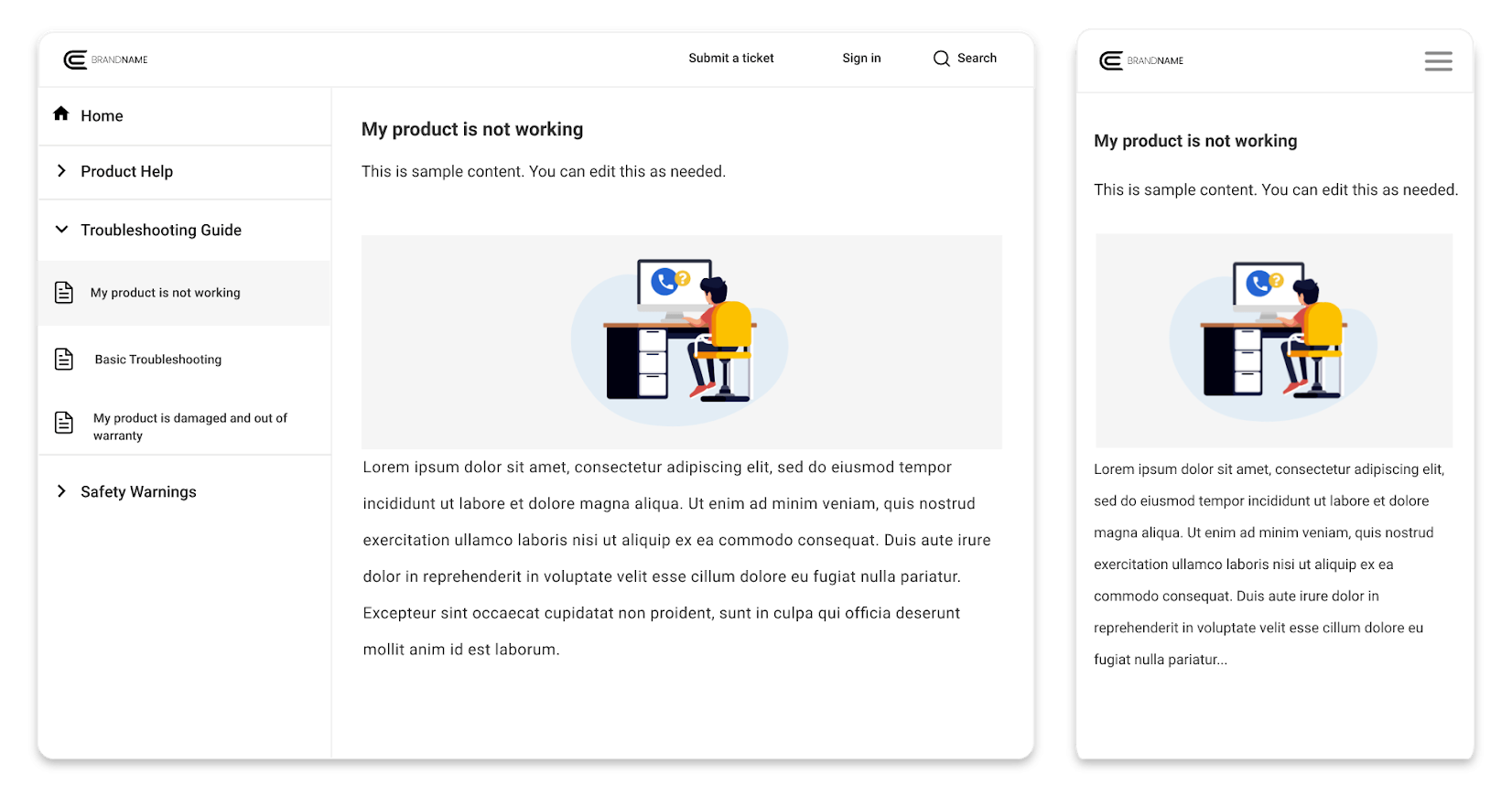Click the BRANDNAME text in mobile header

pos(1155,61)
